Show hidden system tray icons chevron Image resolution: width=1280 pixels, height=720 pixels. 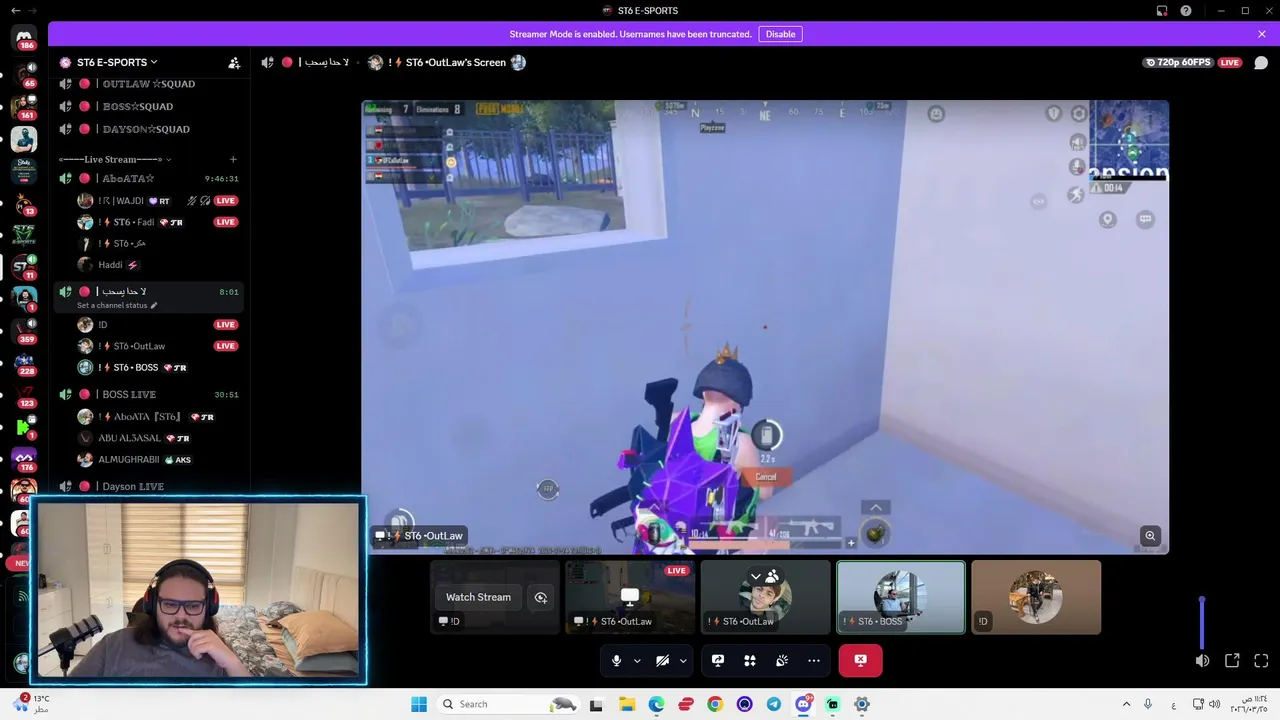[x=1126, y=704]
